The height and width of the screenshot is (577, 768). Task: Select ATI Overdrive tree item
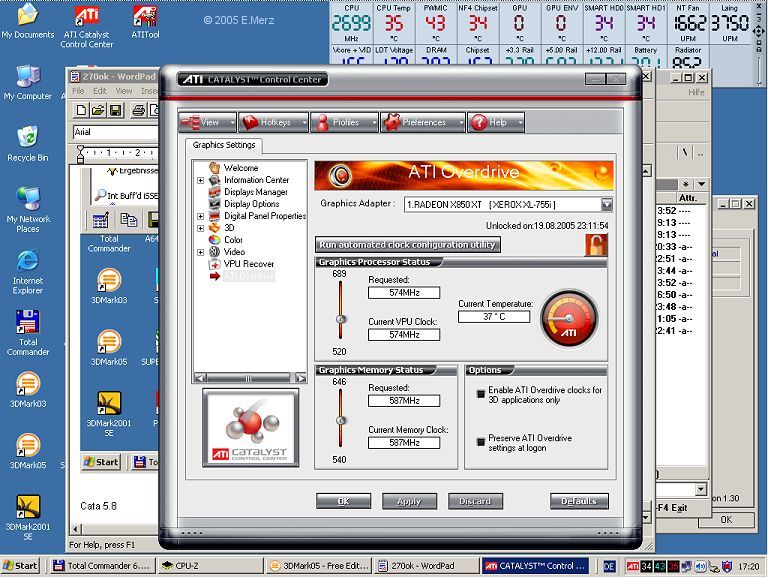(249, 276)
